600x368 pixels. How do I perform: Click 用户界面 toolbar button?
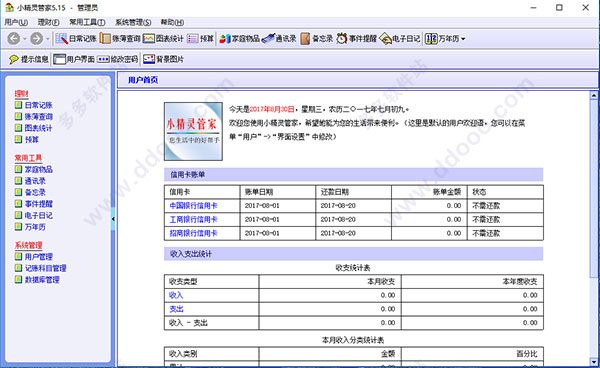pos(74,59)
